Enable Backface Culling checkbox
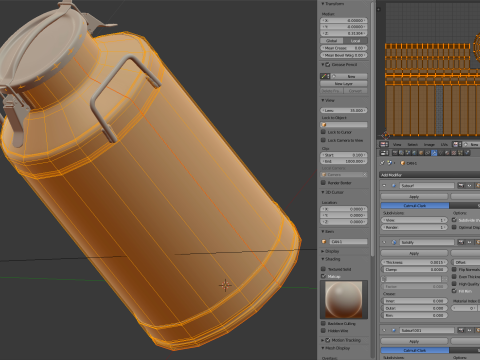 (323, 323)
